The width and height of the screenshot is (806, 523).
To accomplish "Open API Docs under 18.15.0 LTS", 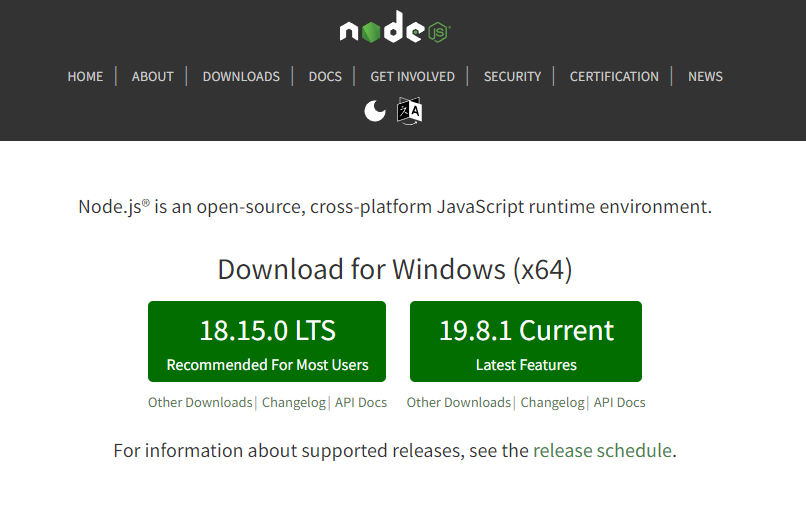I will 361,402.
